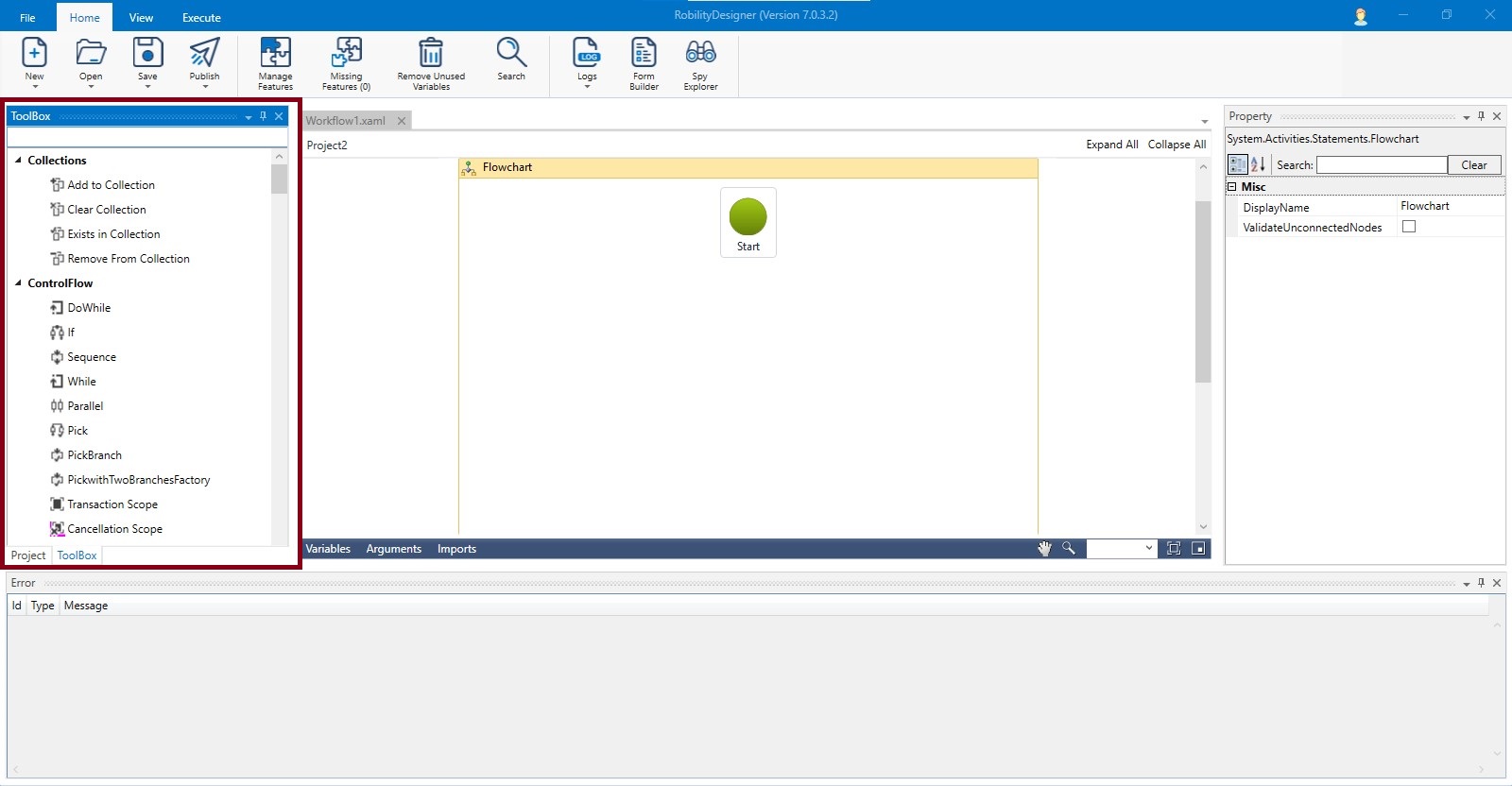1512x786 pixels.
Task: Toggle the designer overview minimap button
Action: (1198, 549)
